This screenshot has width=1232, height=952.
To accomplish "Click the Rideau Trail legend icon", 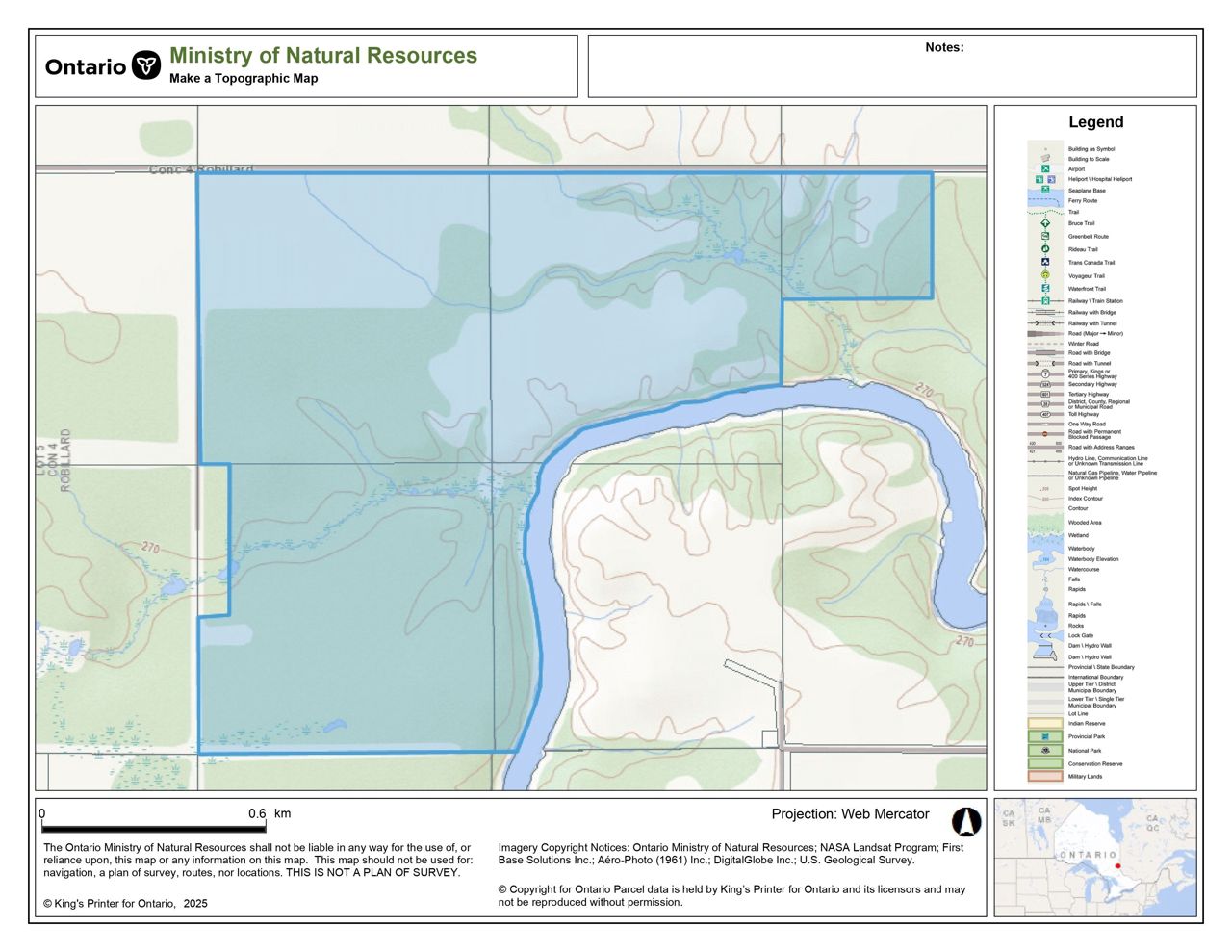I will click(1045, 249).
